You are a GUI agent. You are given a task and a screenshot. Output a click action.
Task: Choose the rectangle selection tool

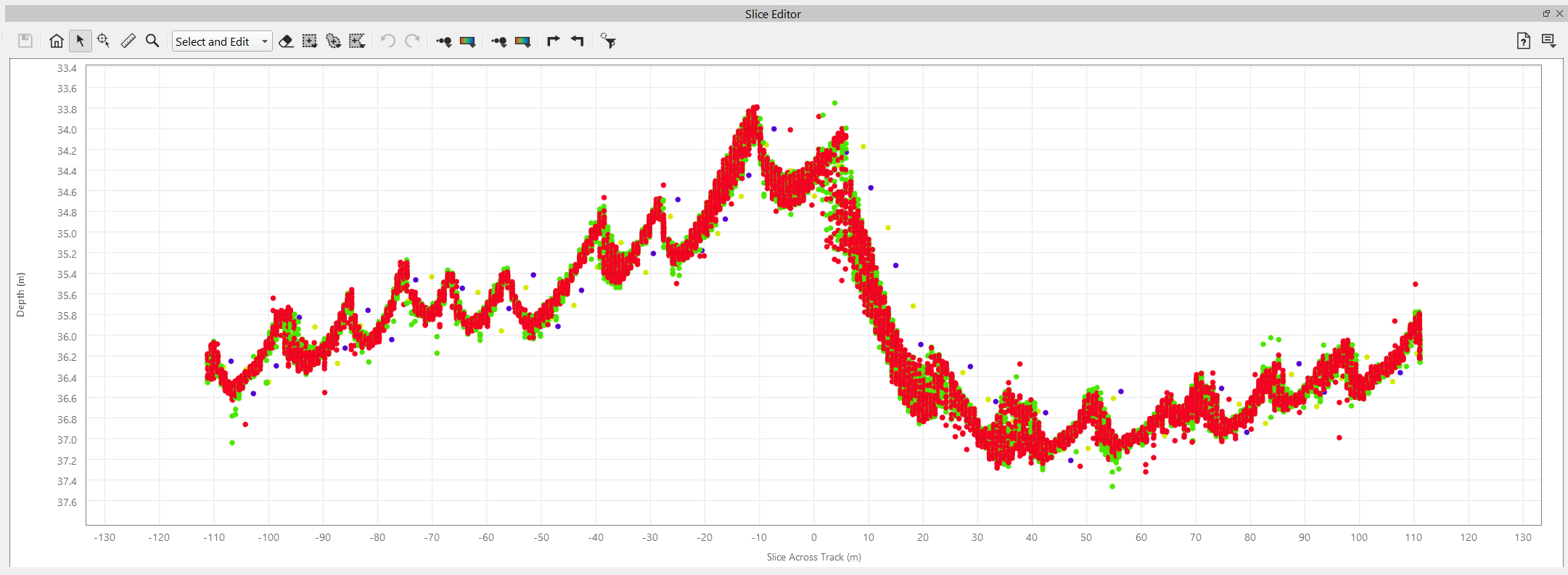point(310,41)
